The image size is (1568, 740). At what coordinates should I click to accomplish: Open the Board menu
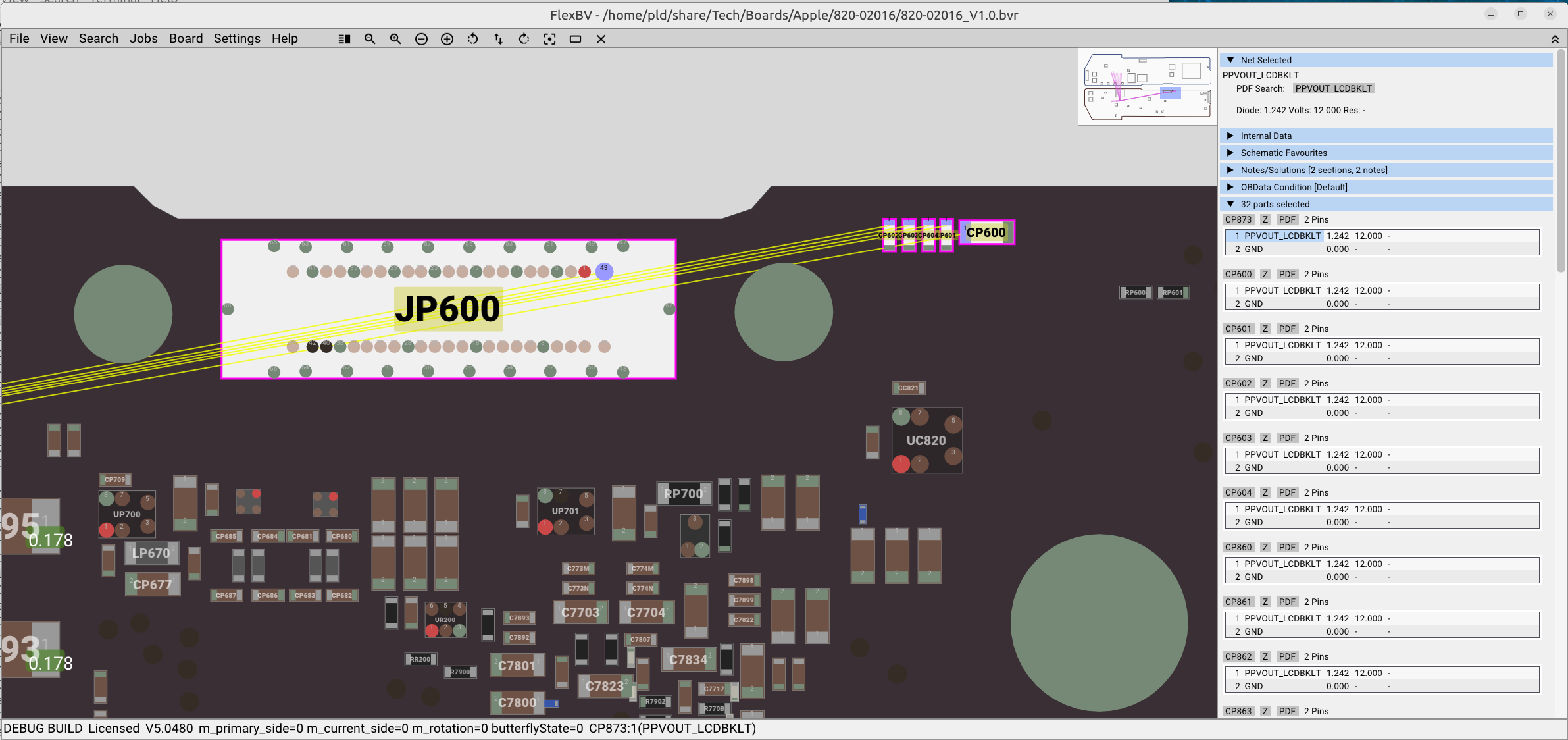186,39
